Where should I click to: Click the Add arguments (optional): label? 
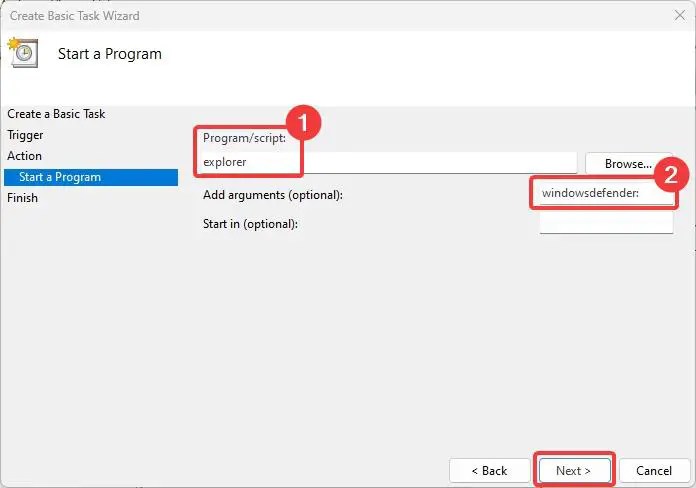(x=273, y=195)
